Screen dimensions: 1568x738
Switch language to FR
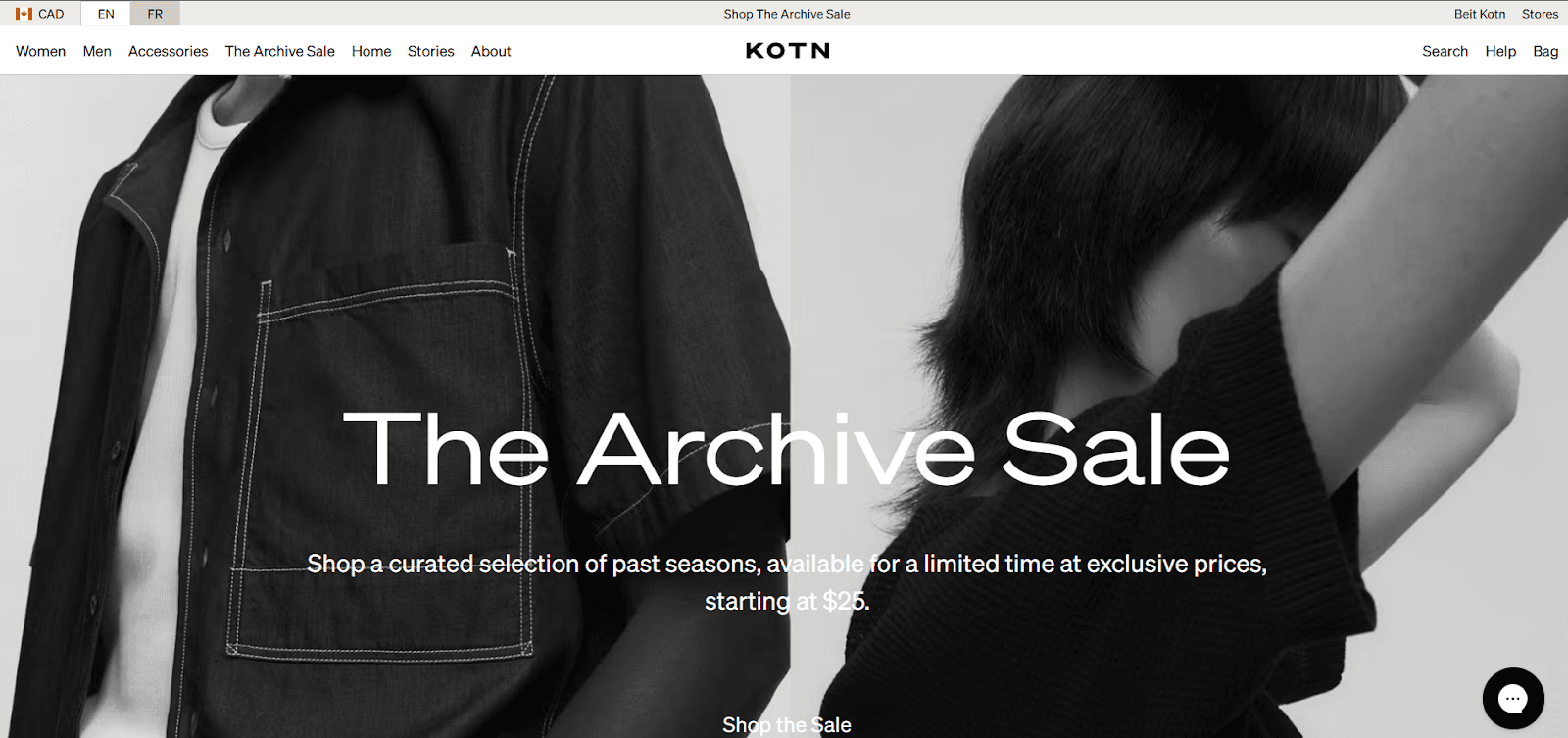(x=155, y=14)
